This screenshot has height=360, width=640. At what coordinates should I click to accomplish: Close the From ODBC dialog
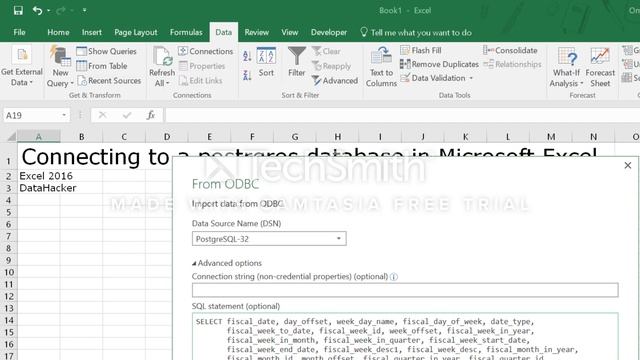tap(628, 165)
